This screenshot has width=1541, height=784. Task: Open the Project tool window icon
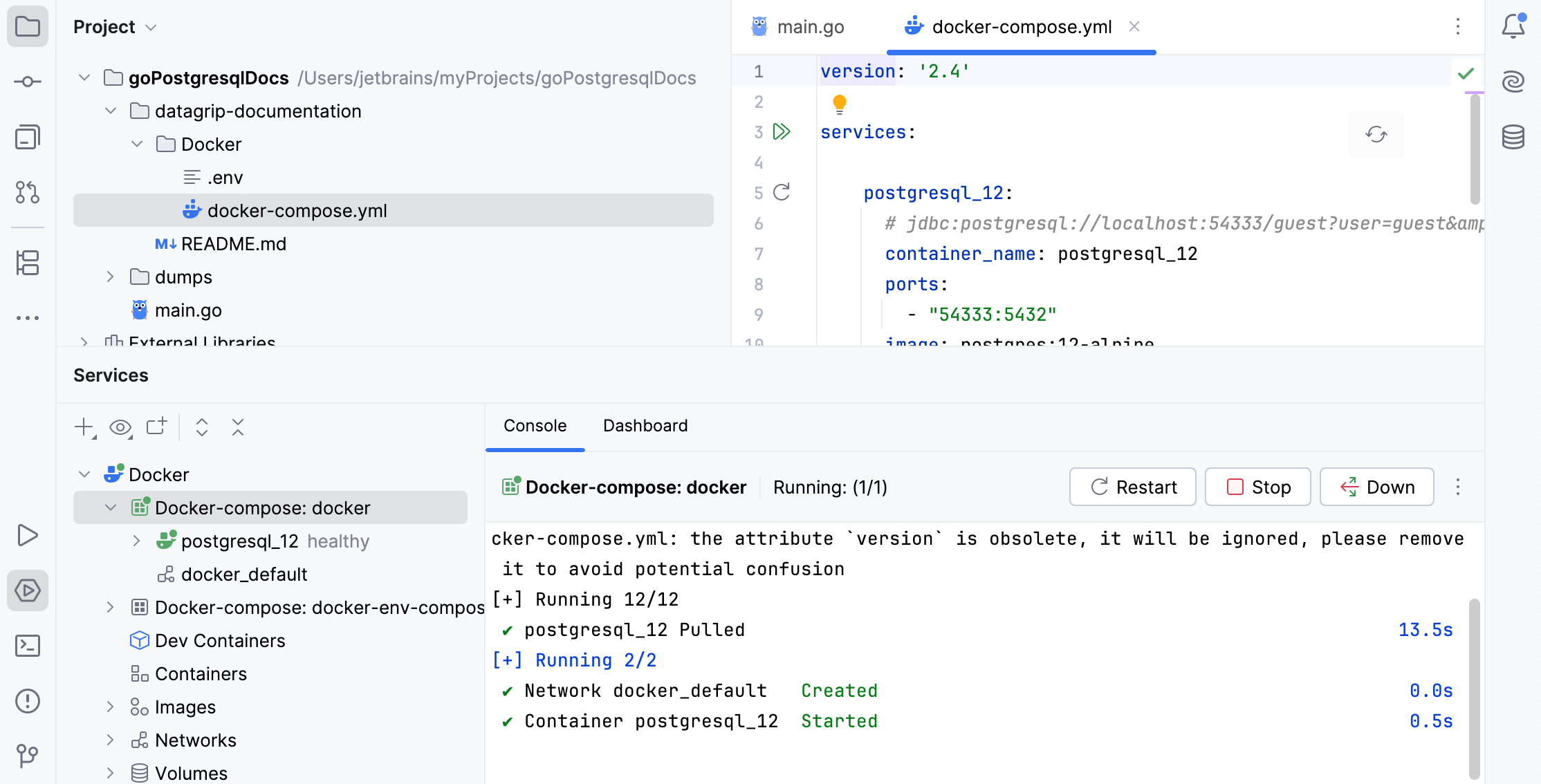pyautogui.click(x=28, y=26)
